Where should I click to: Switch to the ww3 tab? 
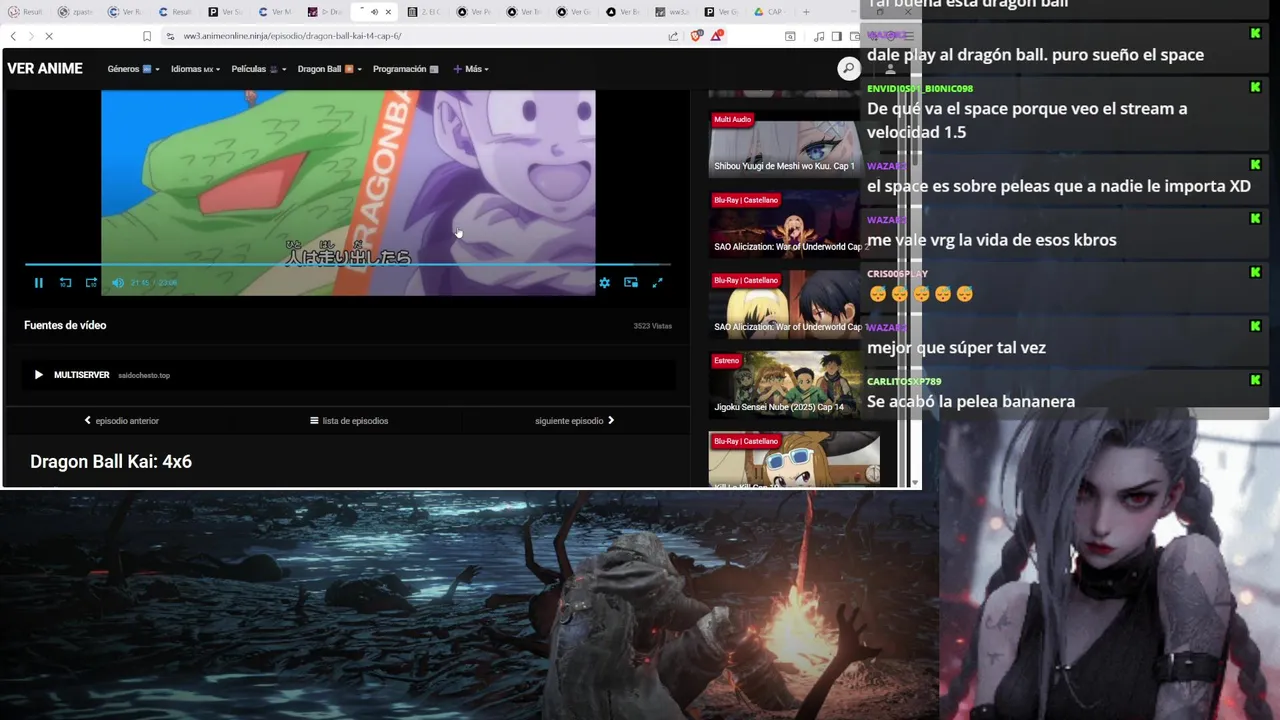[672, 12]
